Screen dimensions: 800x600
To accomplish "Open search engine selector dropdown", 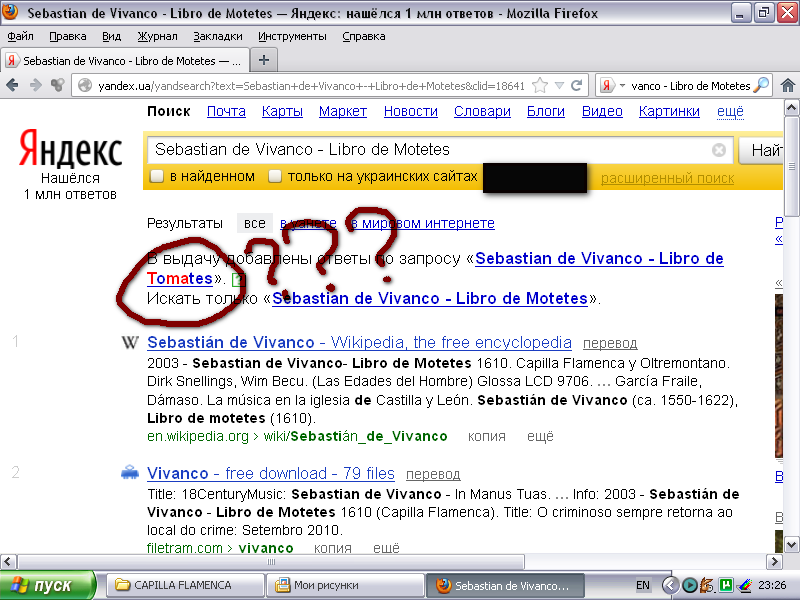I will pyautogui.click(x=622, y=86).
